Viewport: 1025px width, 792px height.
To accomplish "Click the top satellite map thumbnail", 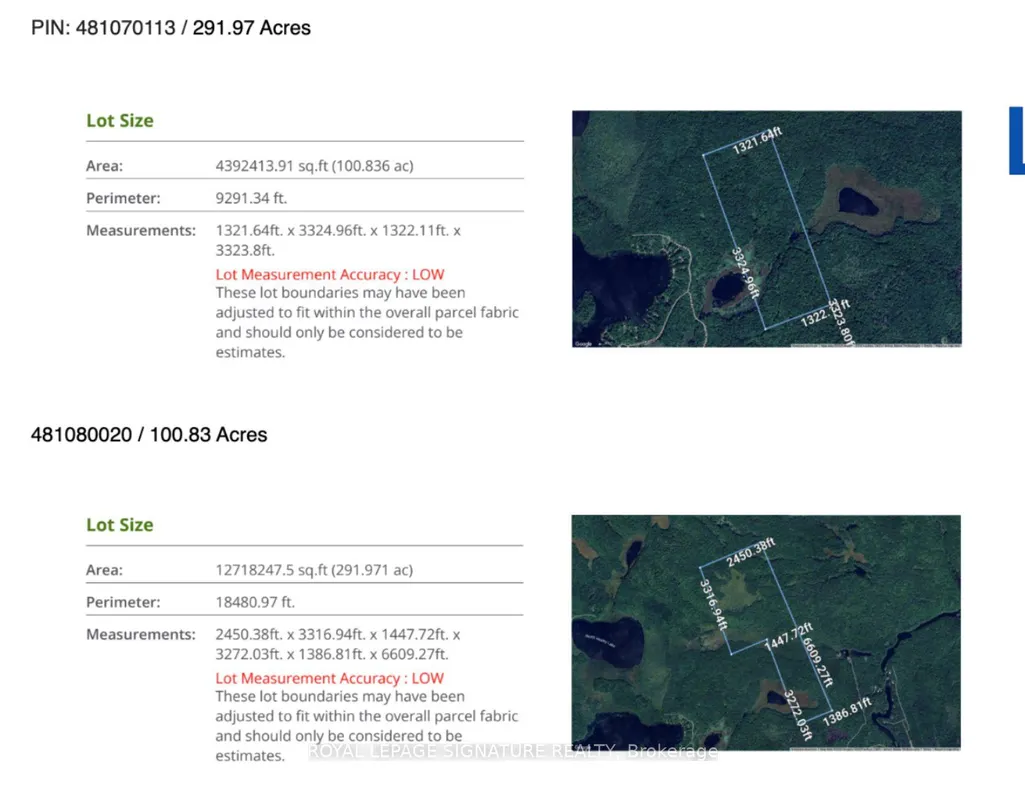I will 767,229.
